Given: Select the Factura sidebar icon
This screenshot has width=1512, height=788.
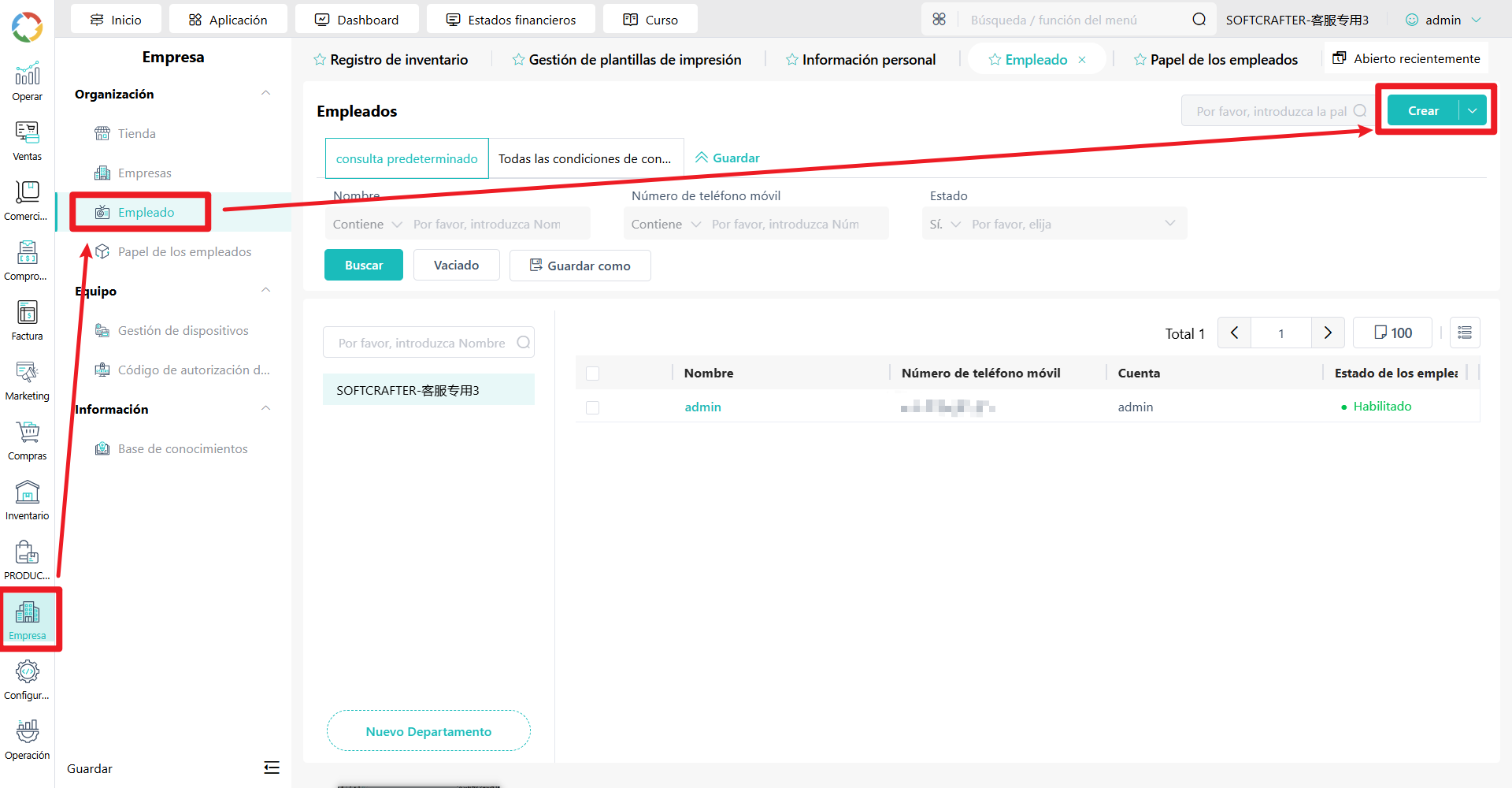Looking at the screenshot, I should click(x=27, y=321).
